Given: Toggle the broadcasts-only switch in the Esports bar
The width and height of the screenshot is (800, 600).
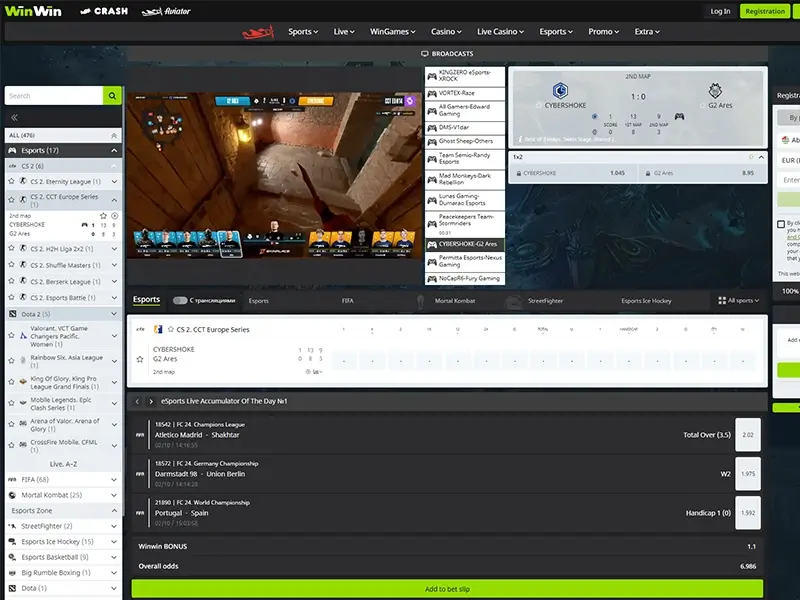Looking at the screenshot, I should [180, 301].
